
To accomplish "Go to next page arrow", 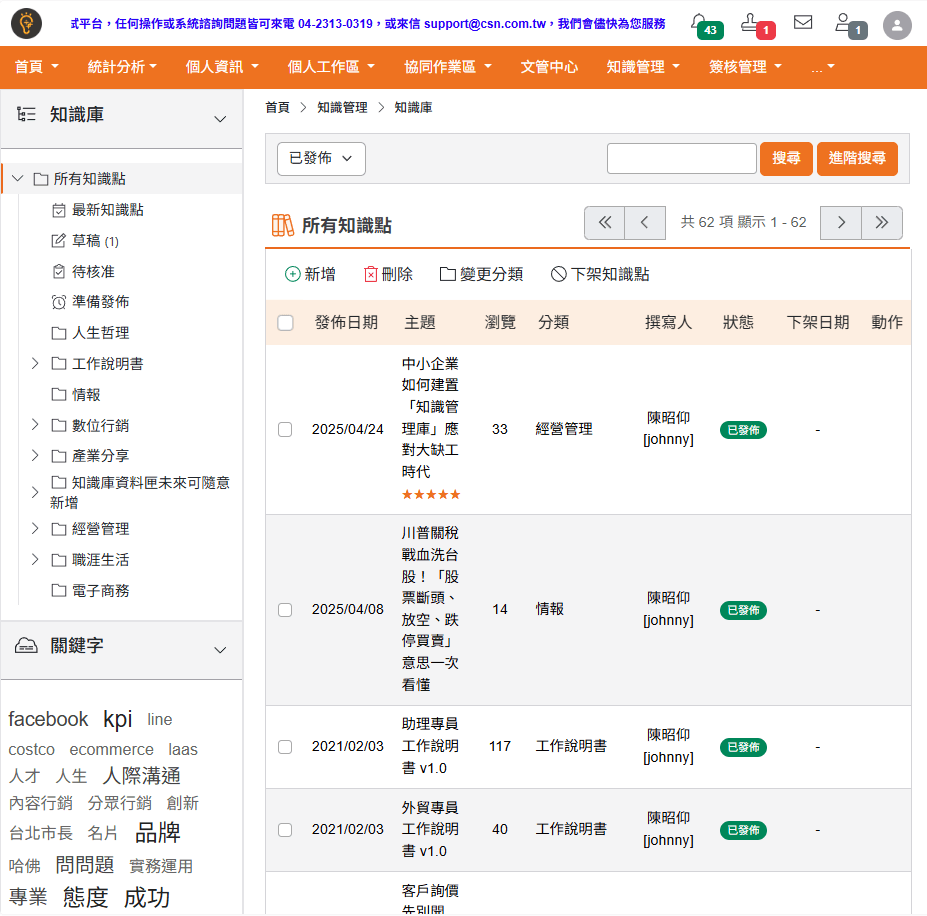I will [841, 223].
